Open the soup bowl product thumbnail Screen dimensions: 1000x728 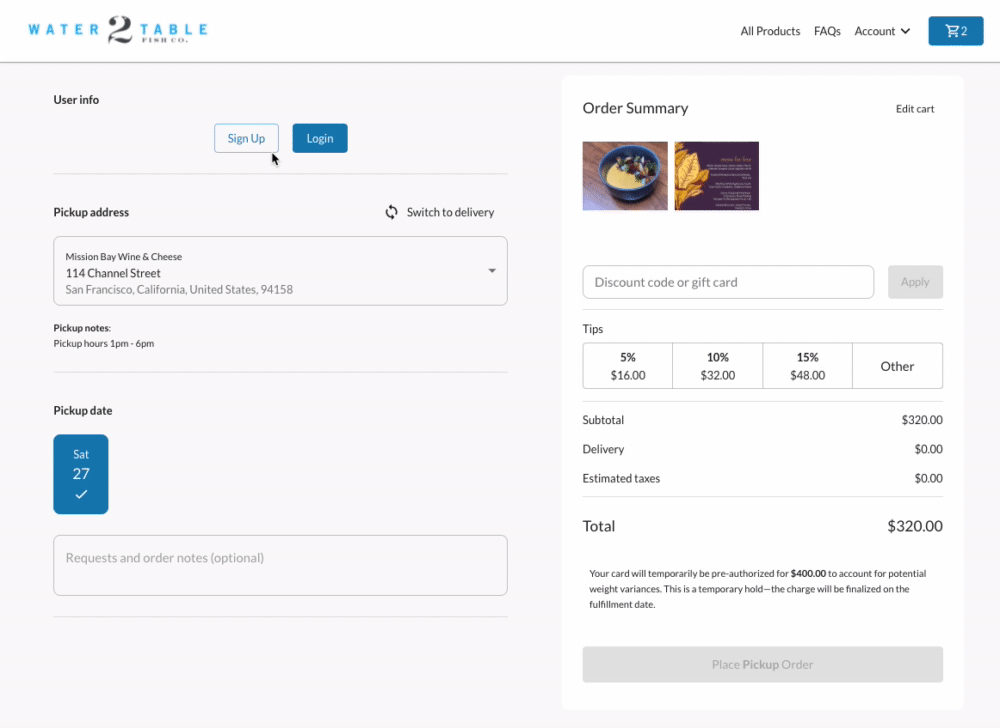pos(625,176)
